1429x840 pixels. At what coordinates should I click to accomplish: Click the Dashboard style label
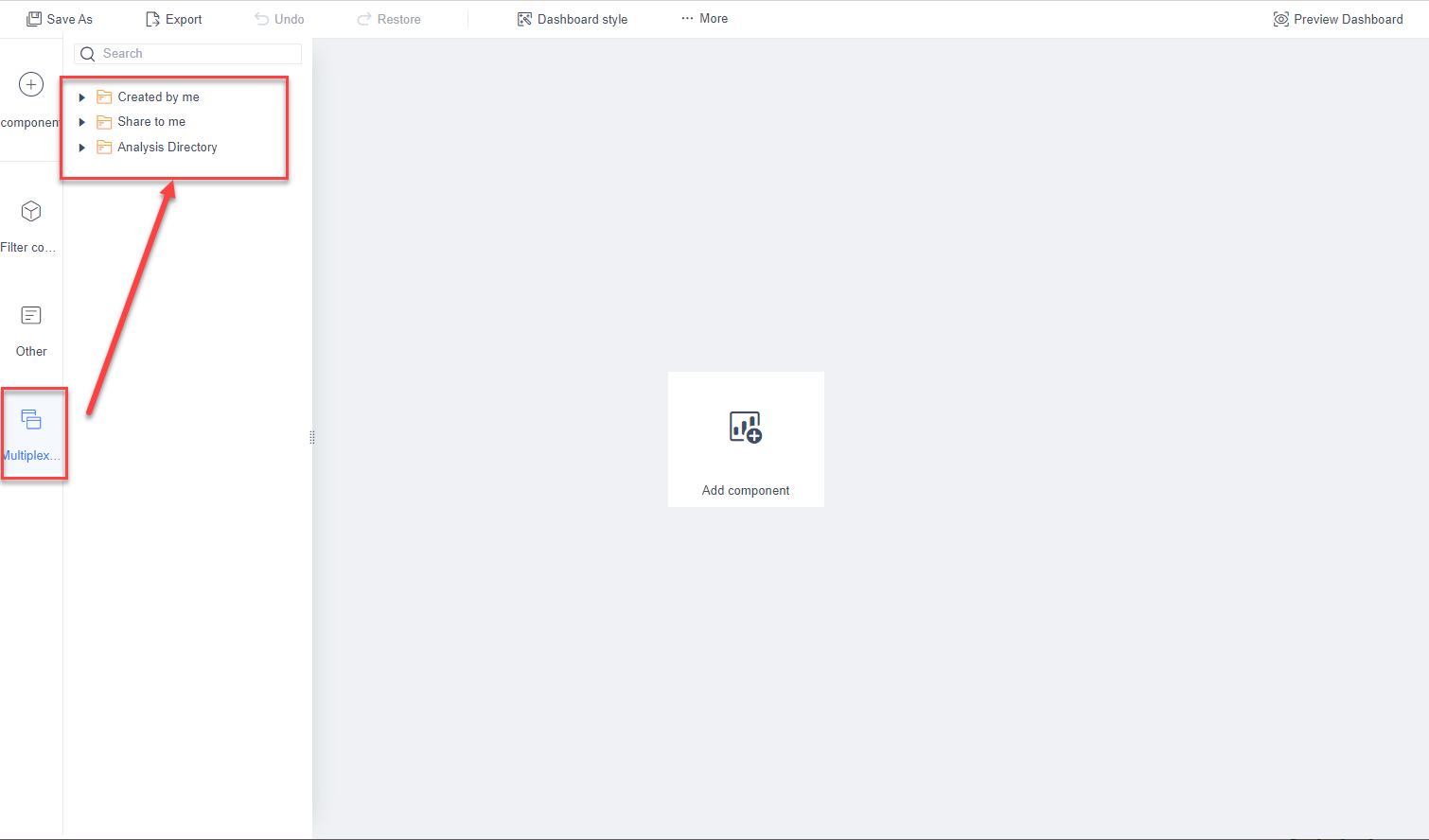pyautogui.click(x=582, y=19)
